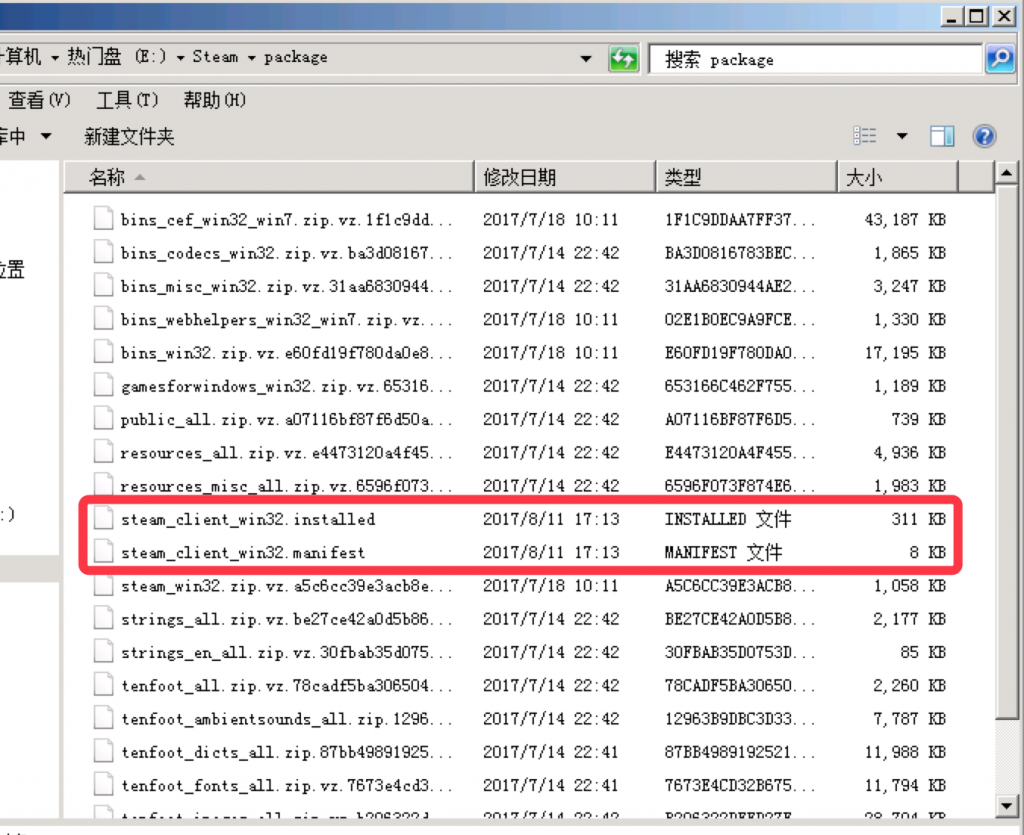
Task: Click package in the address path
Action: [295, 57]
